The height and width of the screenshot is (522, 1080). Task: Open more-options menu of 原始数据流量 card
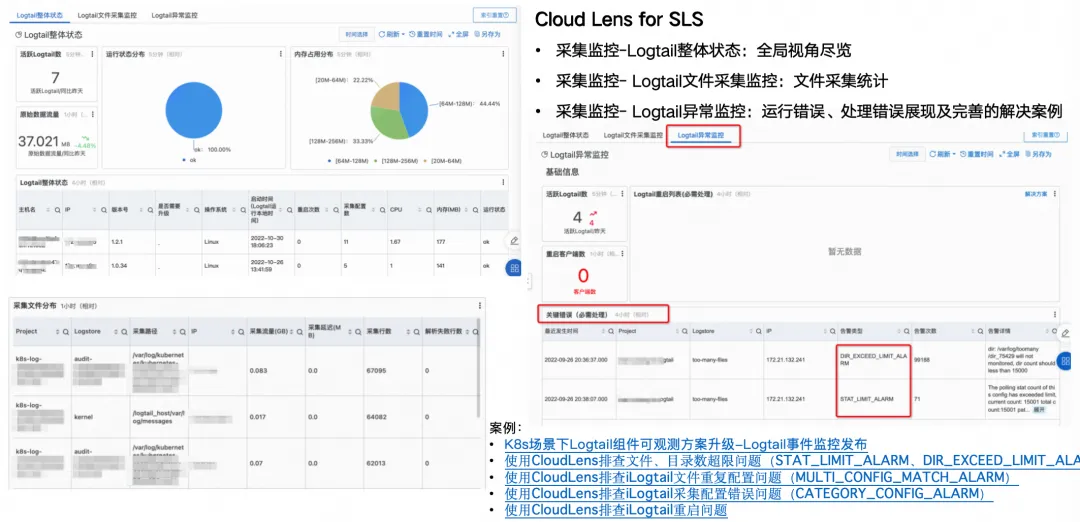tap(92, 114)
